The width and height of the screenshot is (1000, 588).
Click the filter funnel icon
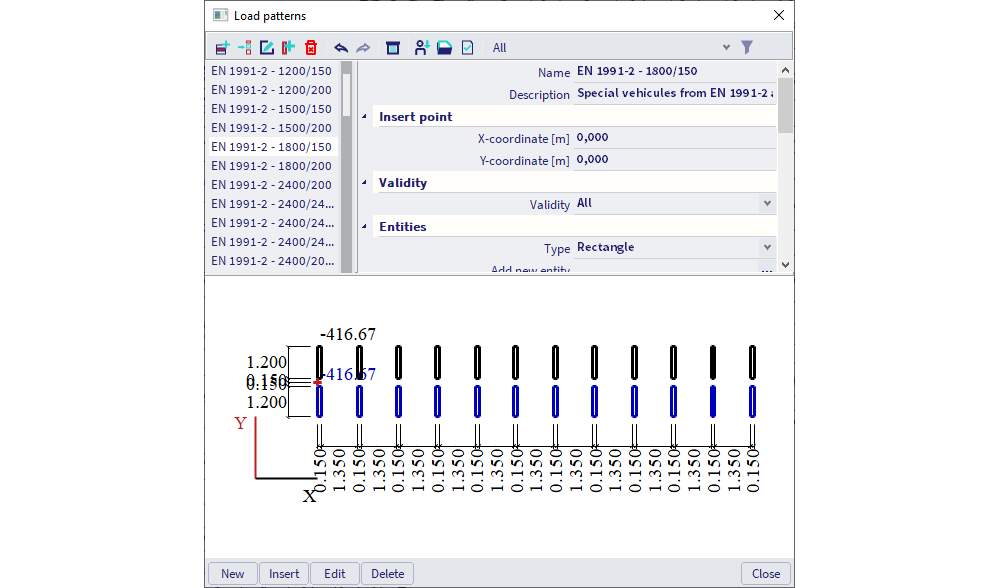(x=748, y=47)
